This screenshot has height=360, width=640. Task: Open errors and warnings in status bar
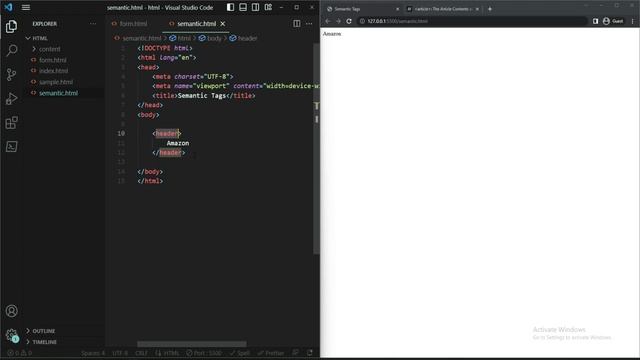(x=20, y=353)
